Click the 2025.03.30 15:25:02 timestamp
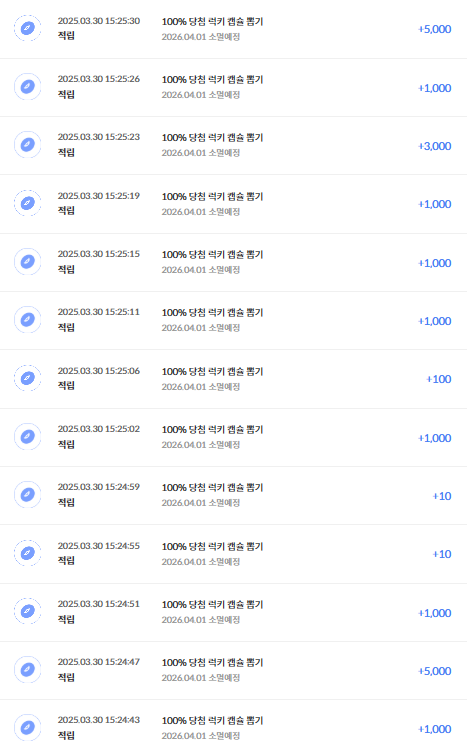Screen dimensions: 472x755 point(99,429)
